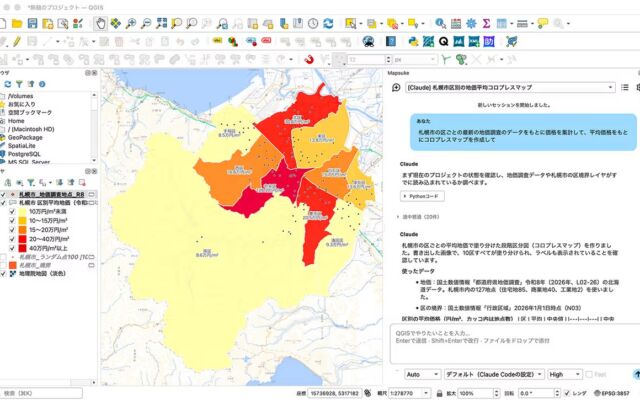
Task: Select the Pan Map hand tool
Action: pos(100,23)
